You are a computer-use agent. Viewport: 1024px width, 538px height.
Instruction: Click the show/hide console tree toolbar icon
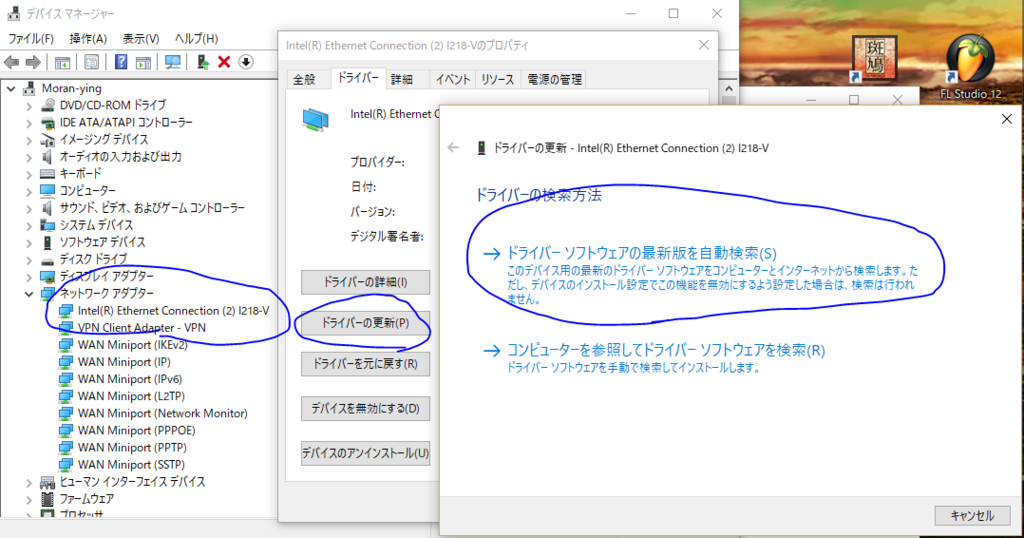62,63
